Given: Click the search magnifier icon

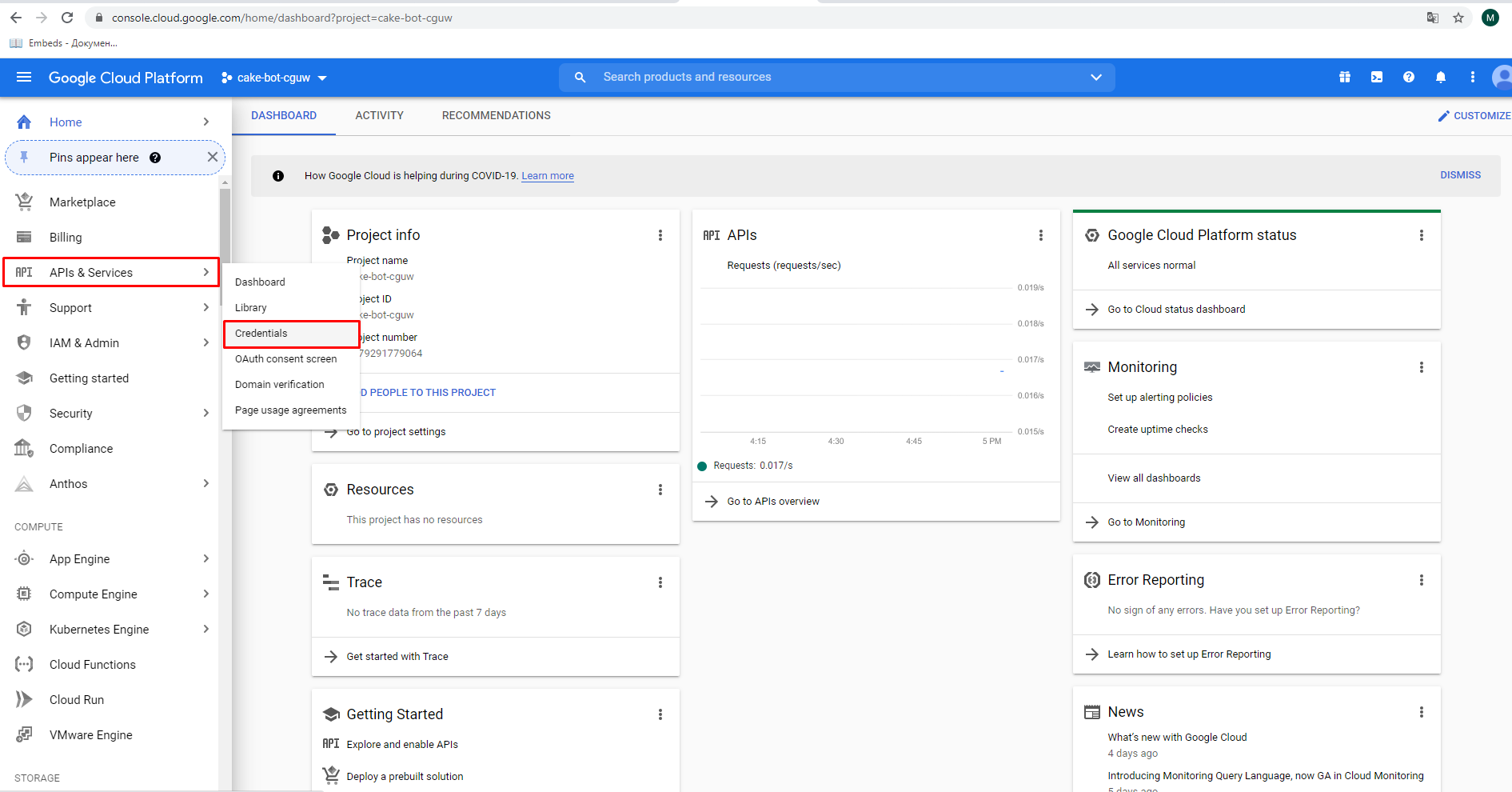Looking at the screenshot, I should [x=580, y=78].
